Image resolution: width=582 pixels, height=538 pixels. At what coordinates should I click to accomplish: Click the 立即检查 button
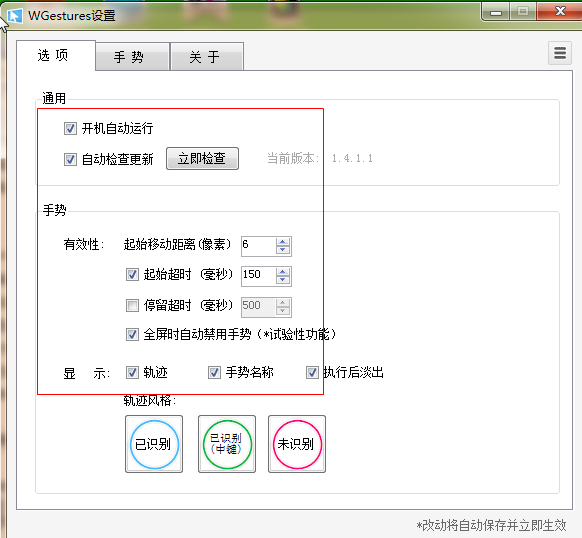click(x=202, y=159)
